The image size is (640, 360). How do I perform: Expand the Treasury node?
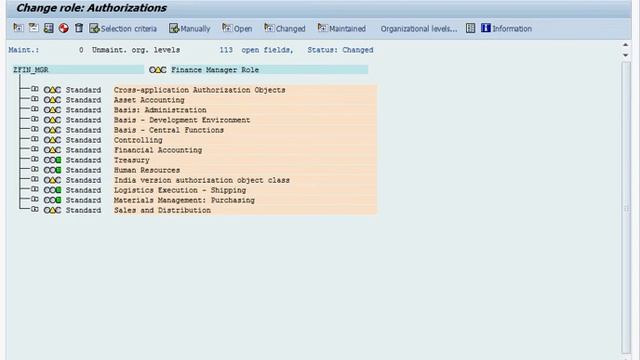click(35, 159)
